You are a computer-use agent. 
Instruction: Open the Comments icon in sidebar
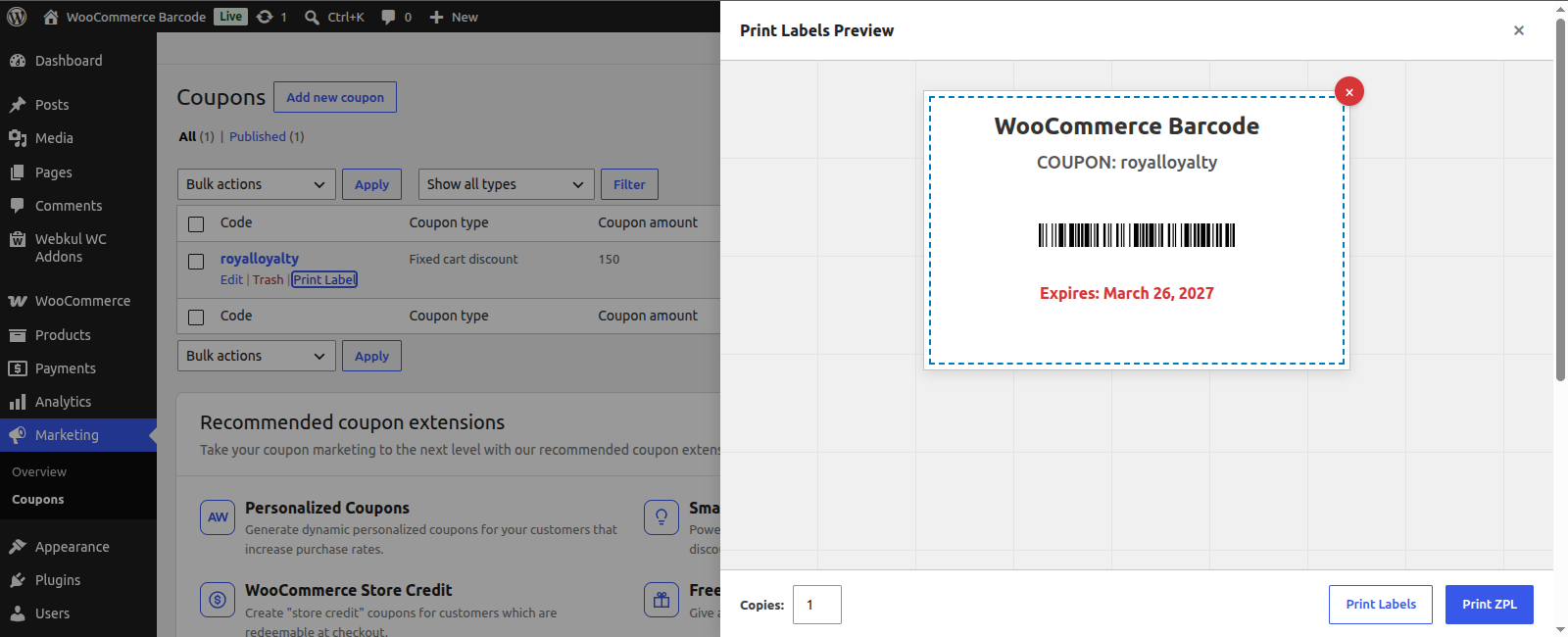[18, 206]
